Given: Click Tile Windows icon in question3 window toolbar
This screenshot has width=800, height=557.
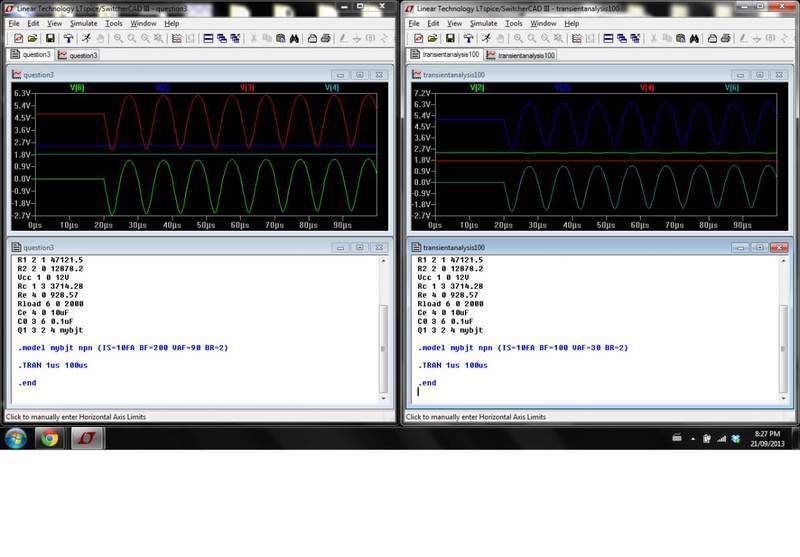Looking at the screenshot, I should (208, 38).
